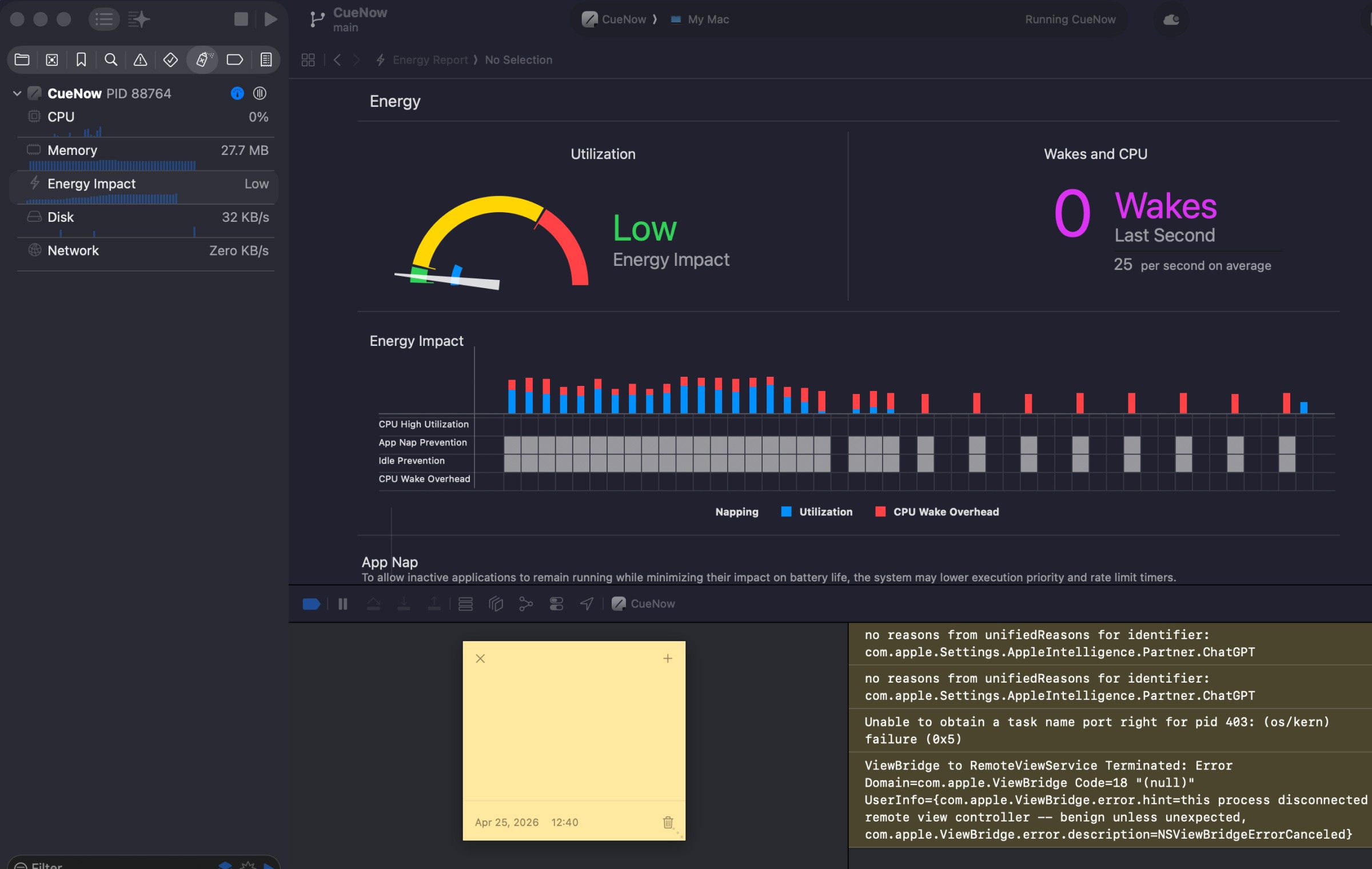Viewport: 1372px width, 869px height.
Task: Open Environment Overrides
Action: (556, 604)
